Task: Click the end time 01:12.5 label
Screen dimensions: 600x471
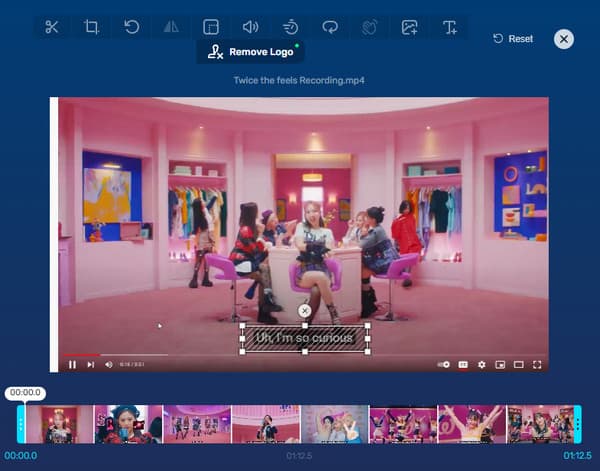Action: pyautogui.click(x=577, y=456)
